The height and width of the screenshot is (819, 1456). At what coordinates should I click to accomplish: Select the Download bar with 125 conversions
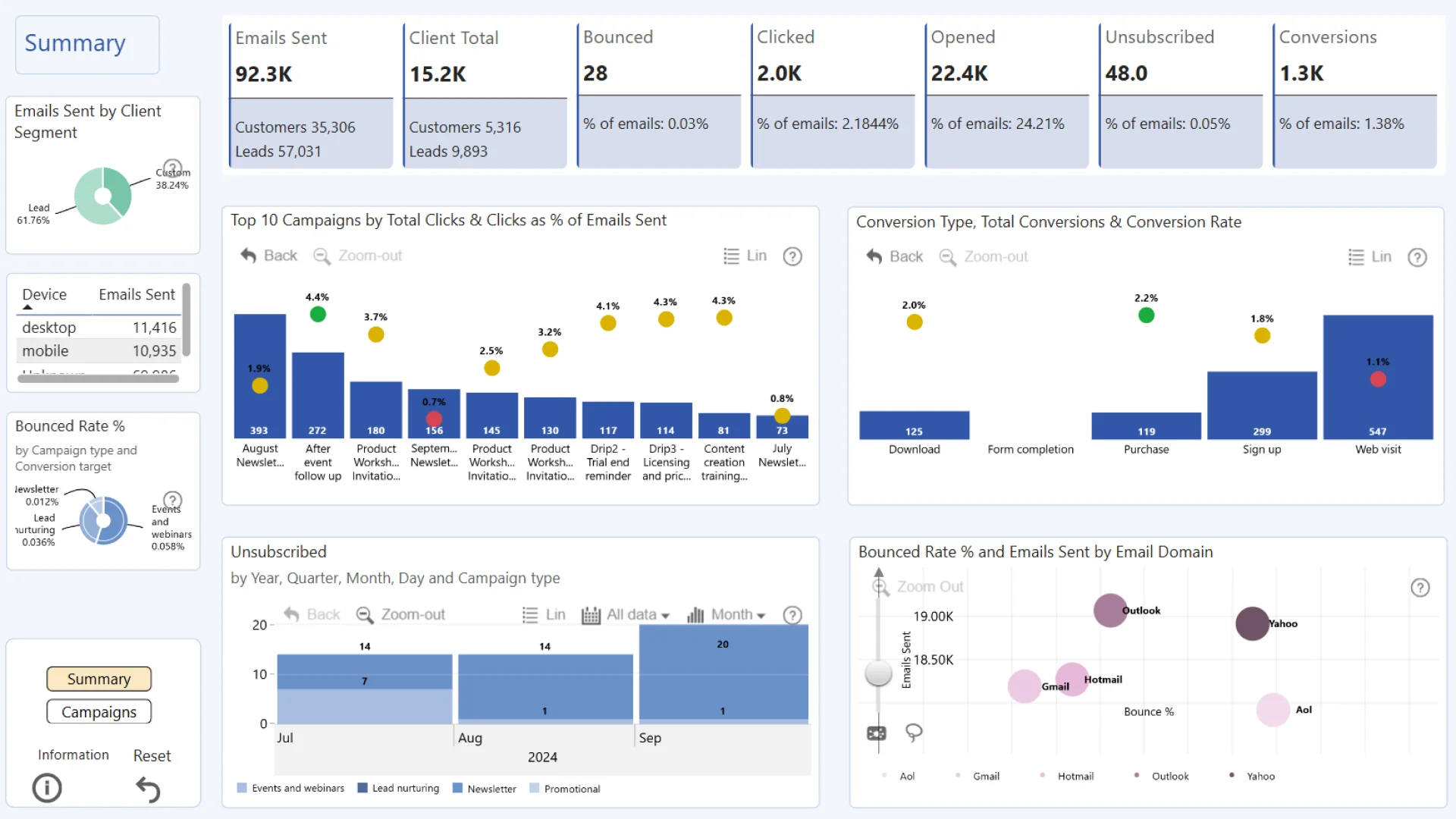coord(914,425)
